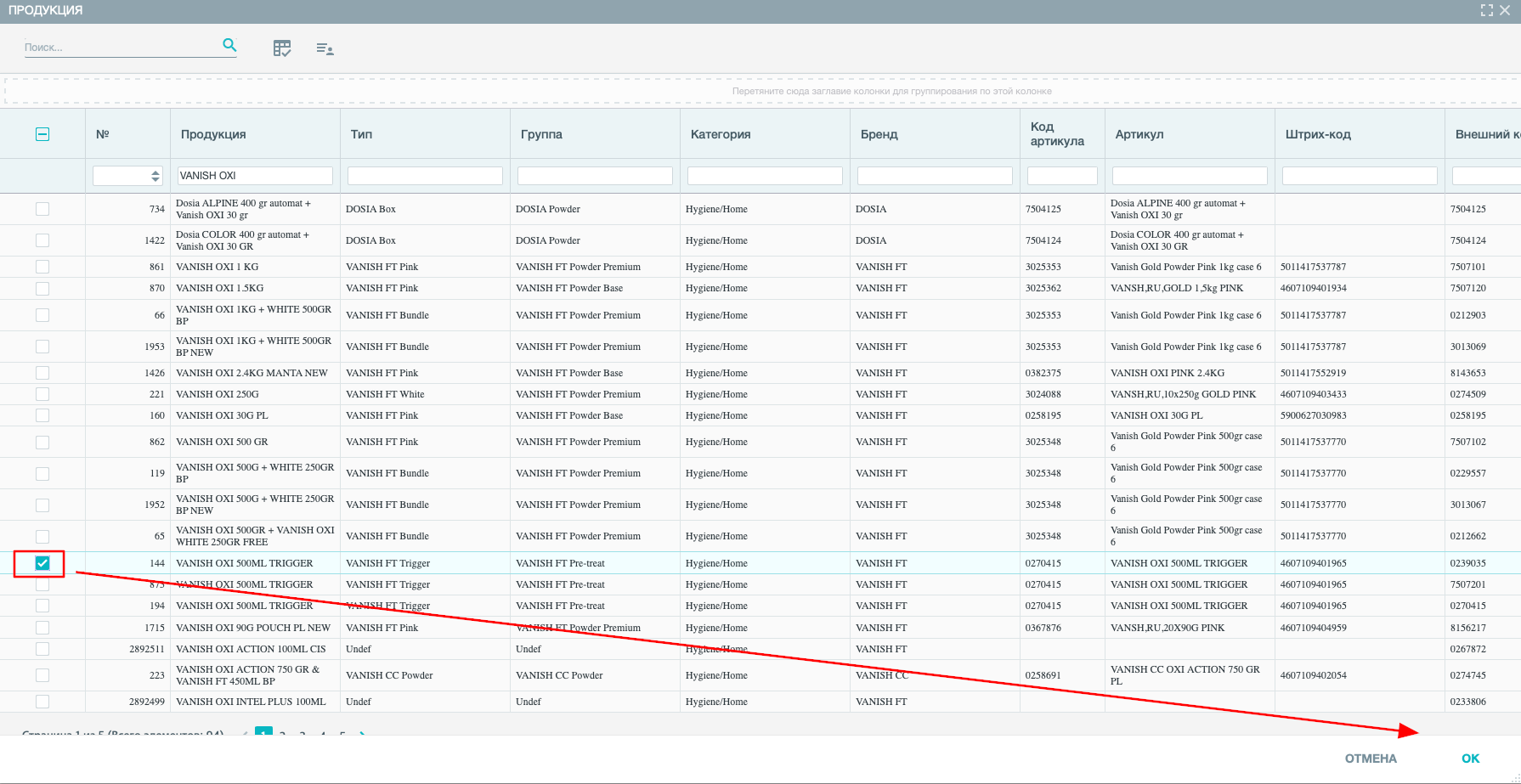
Task: Open the column chooser icon
Action: click(282, 48)
